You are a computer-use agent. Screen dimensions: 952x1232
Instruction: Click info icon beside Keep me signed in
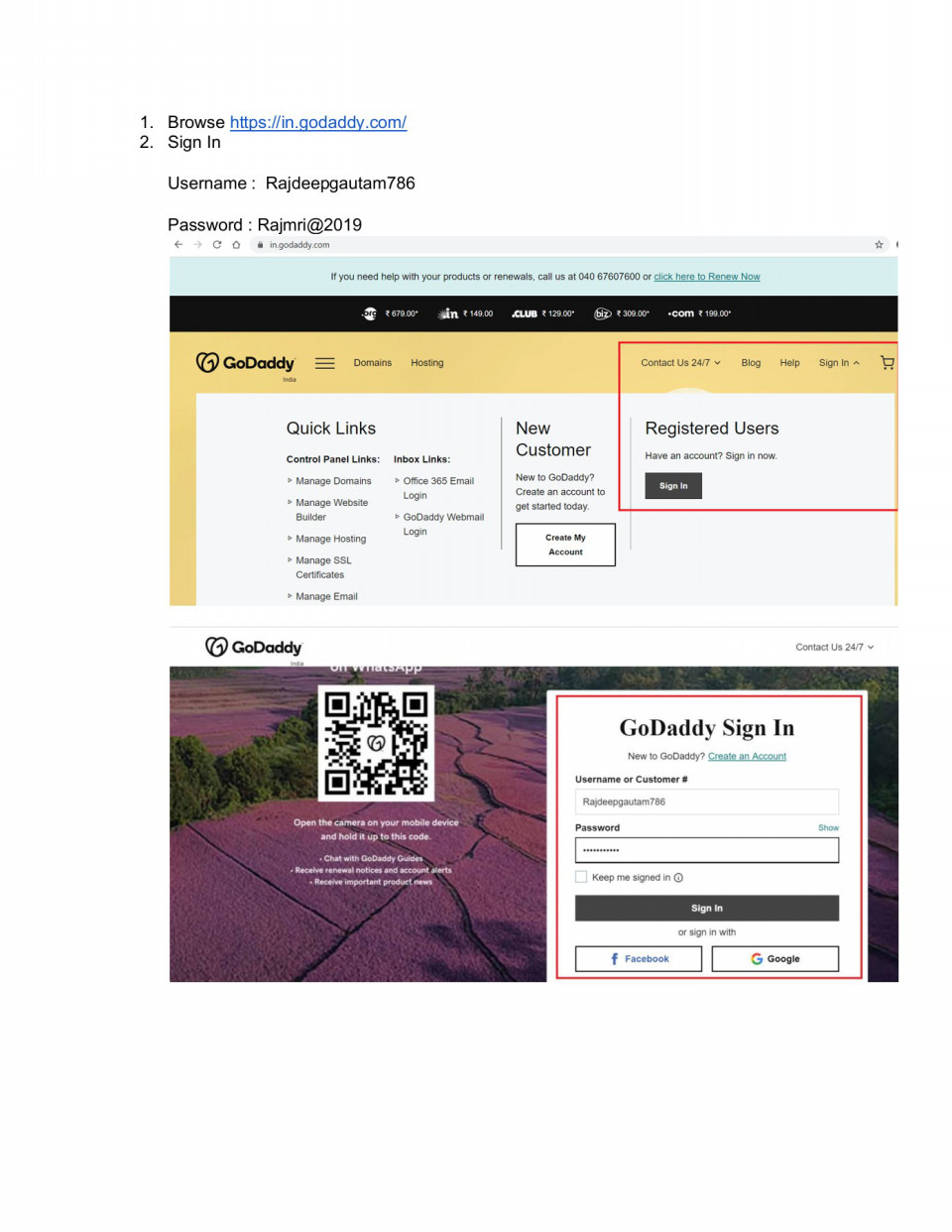[678, 877]
